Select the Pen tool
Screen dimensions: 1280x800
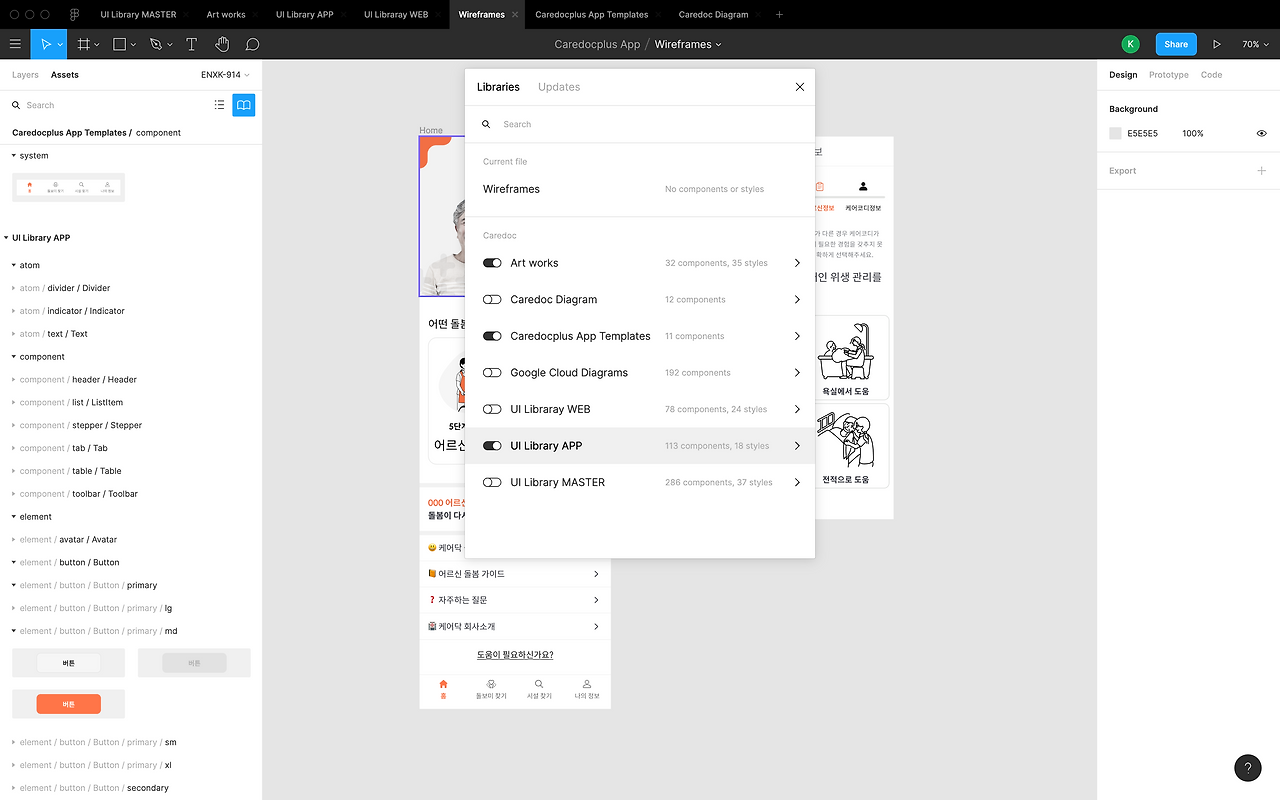[155, 44]
